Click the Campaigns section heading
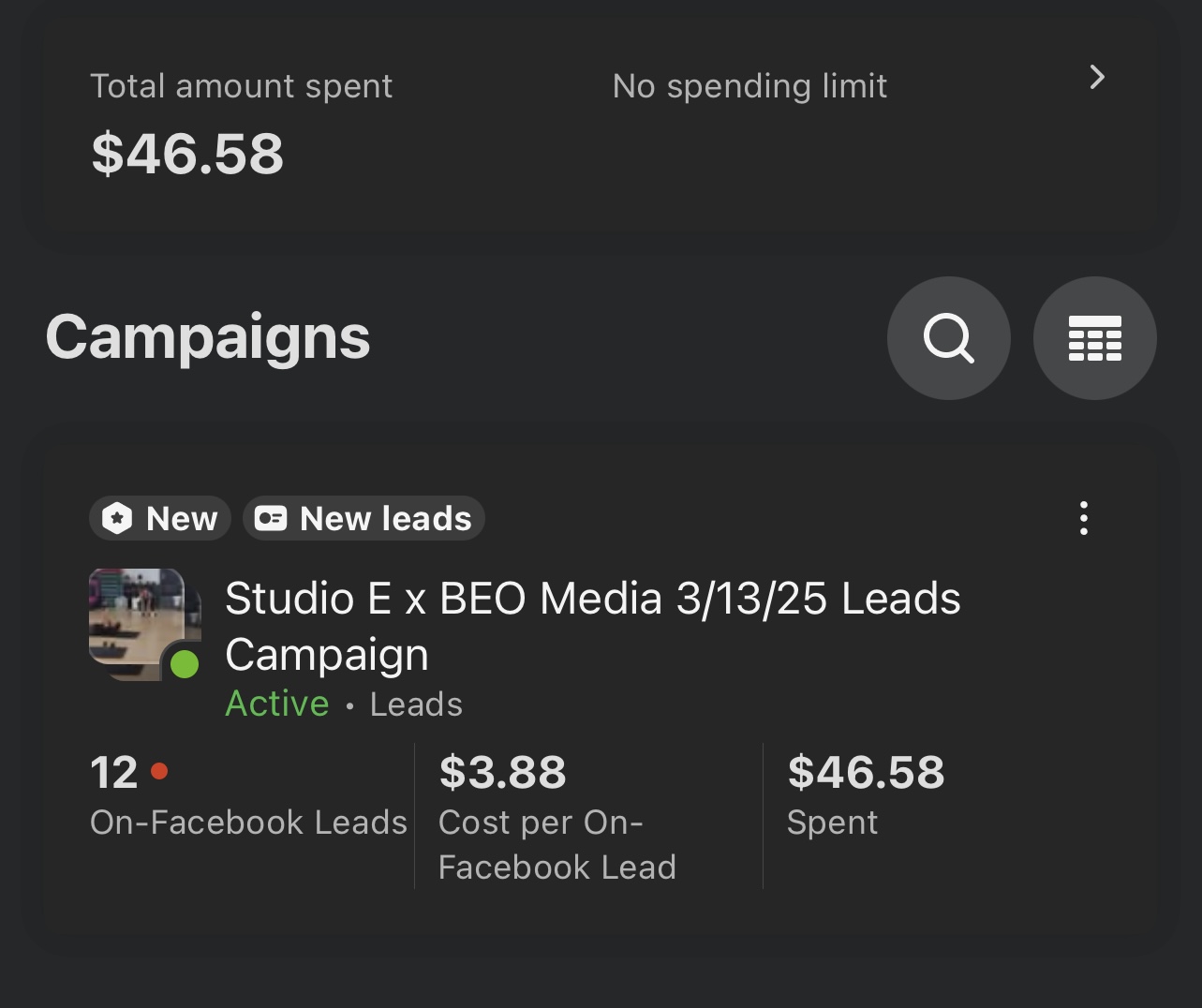Image resolution: width=1202 pixels, height=1008 pixels. (208, 337)
